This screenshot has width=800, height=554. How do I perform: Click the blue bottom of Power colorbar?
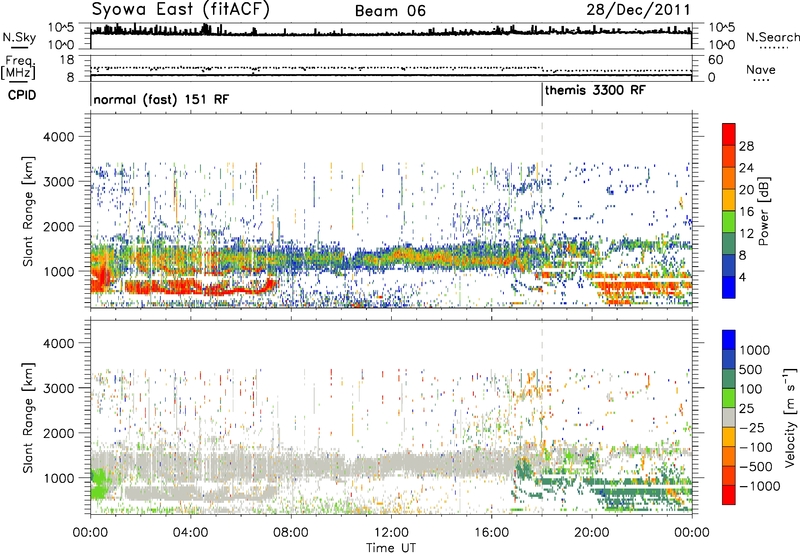(729, 287)
